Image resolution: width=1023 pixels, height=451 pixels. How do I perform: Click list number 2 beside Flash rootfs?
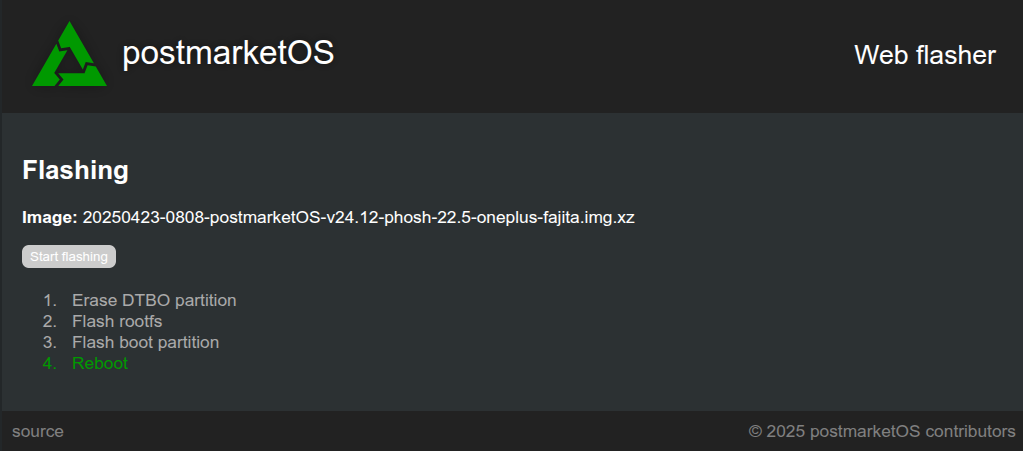50,321
